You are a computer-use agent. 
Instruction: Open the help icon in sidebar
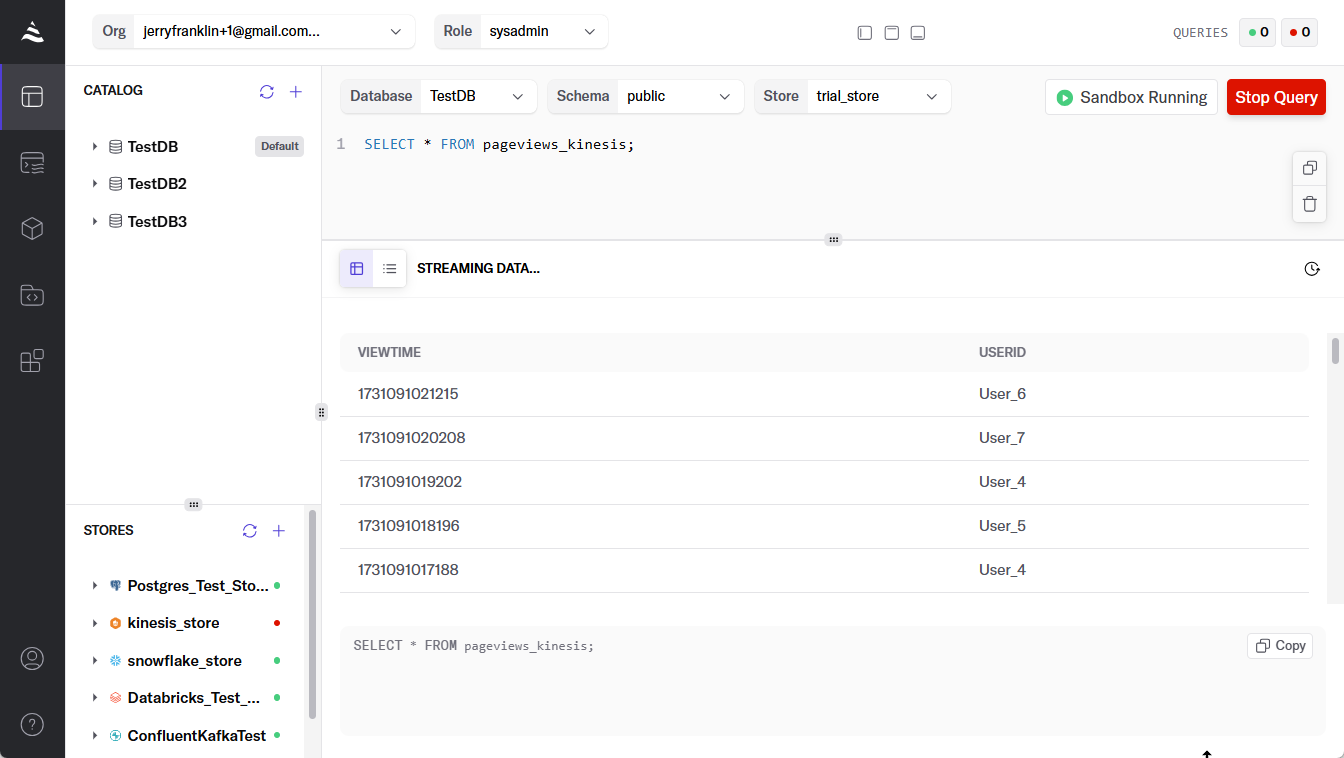click(x=32, y=724)
